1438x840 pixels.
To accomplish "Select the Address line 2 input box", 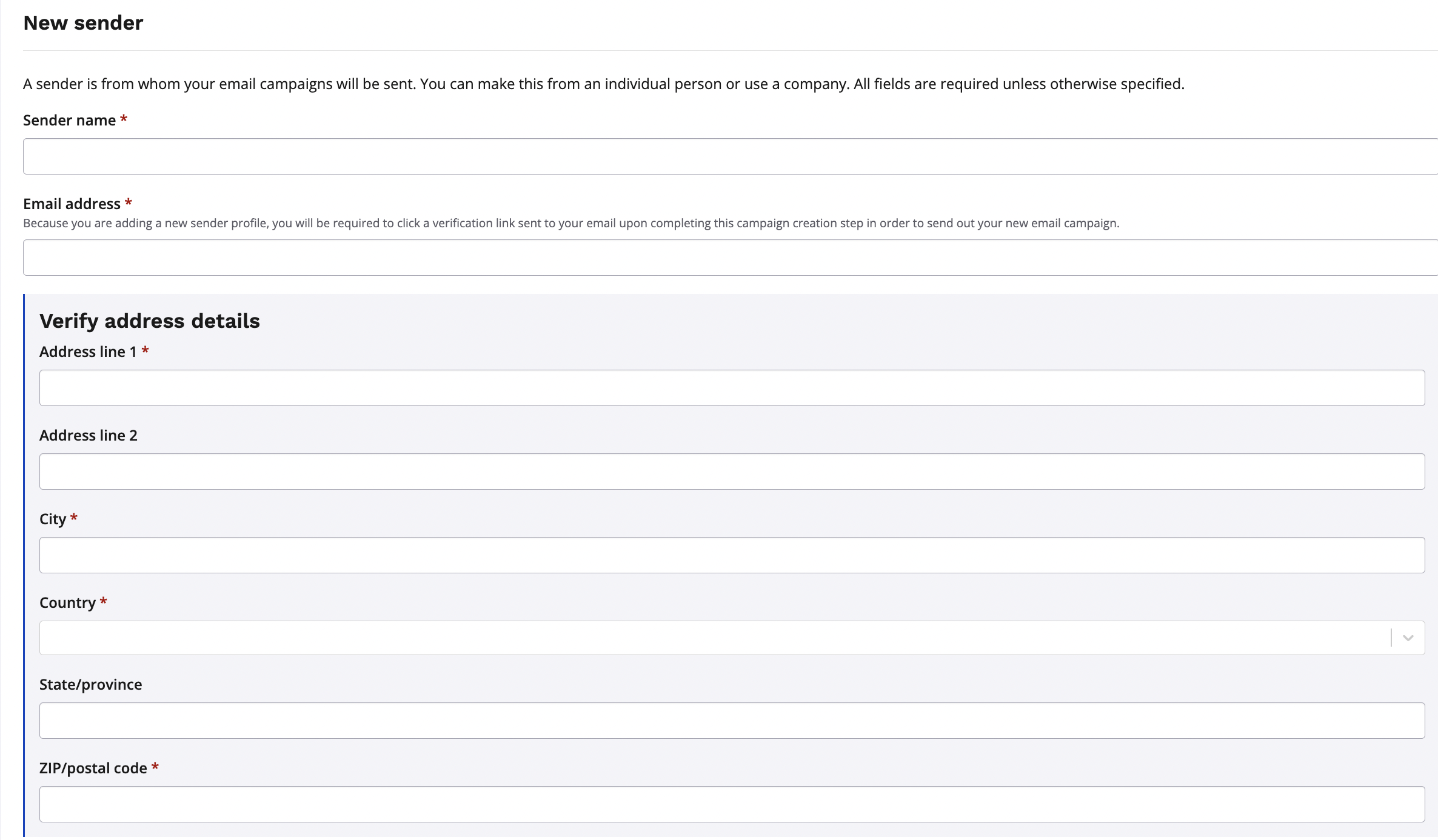I will click(732, 472).
